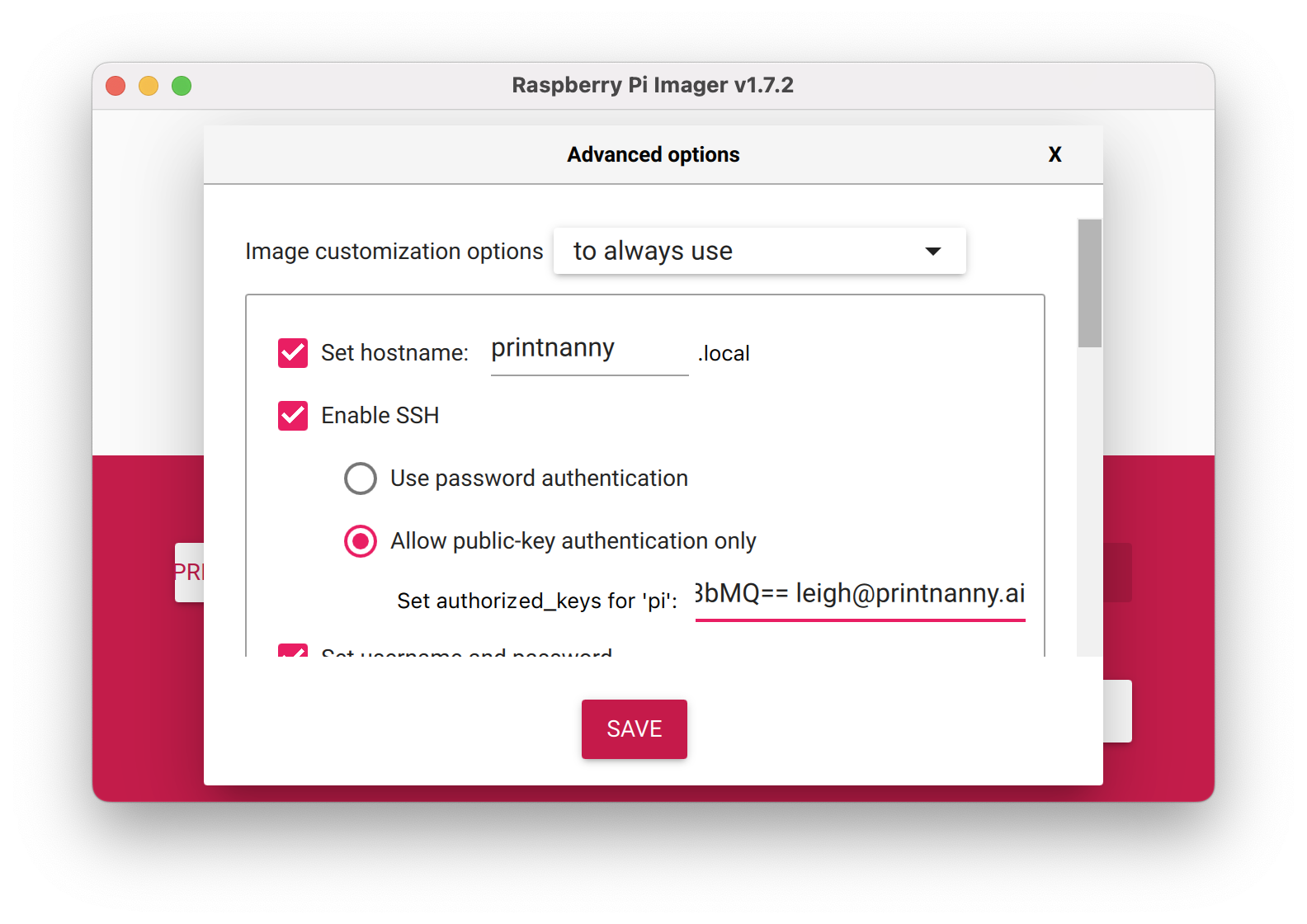Click the authorized_keys field for 'pi'
Viewport: 1307px width, 924px height.
[860, 597]
